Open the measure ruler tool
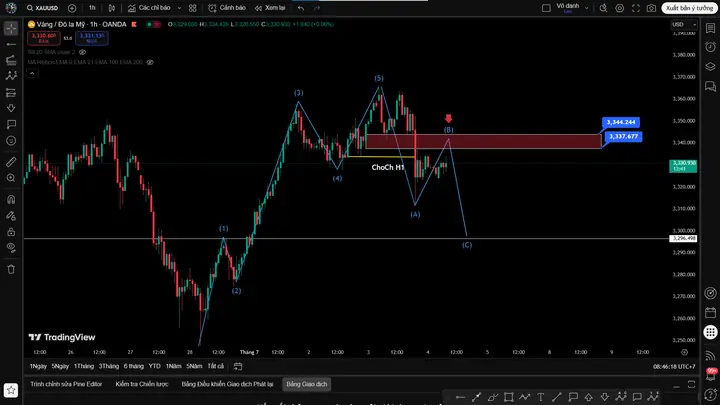Screen dimensions: 720x405 [x=11, y=162]
